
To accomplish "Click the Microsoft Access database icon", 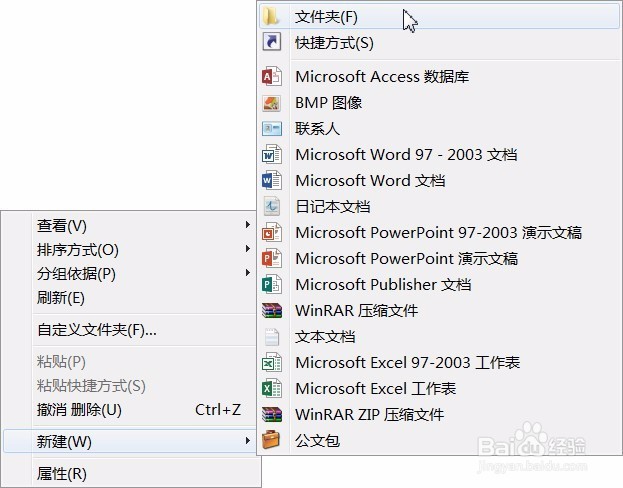I will pyautogui.click(x=272, y=76).
